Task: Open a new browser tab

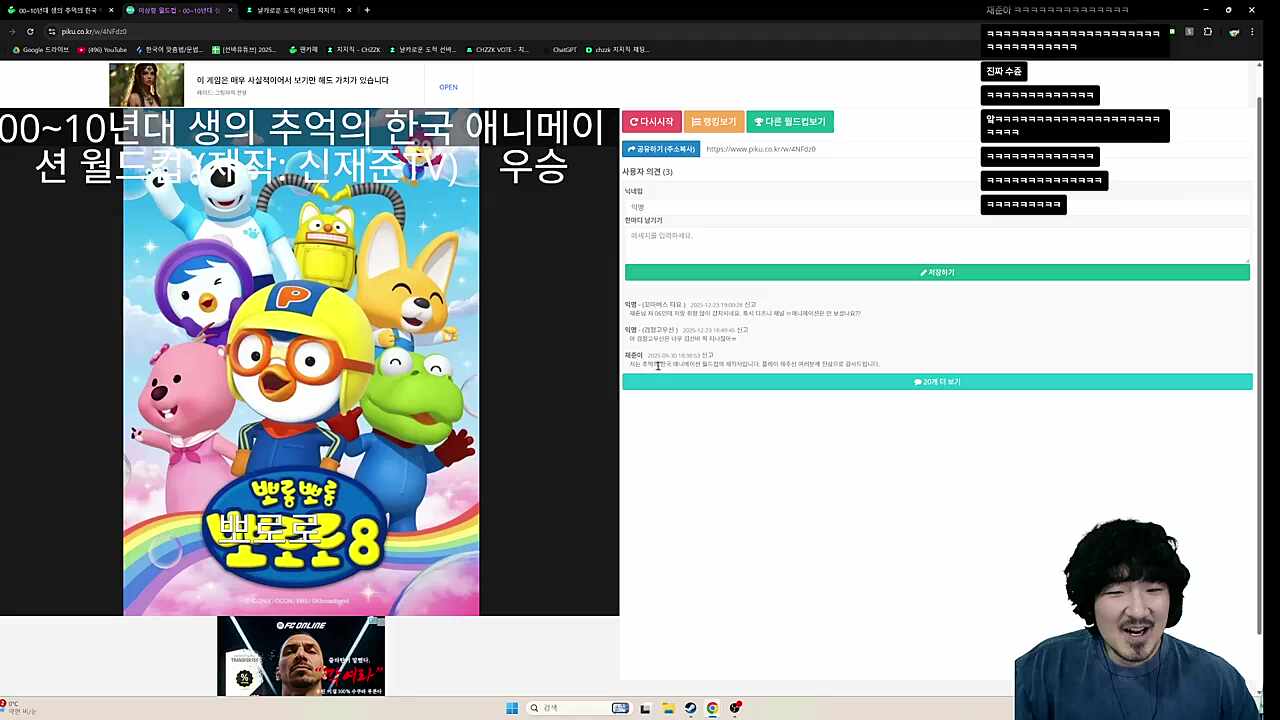Action: point(367,10)
